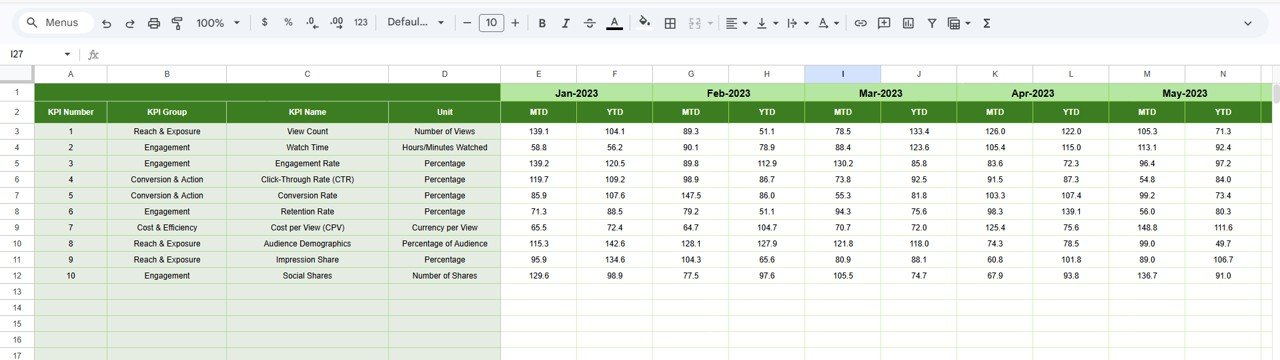
Task: Increase font size with plus button
Action: (x=515, y=22)
